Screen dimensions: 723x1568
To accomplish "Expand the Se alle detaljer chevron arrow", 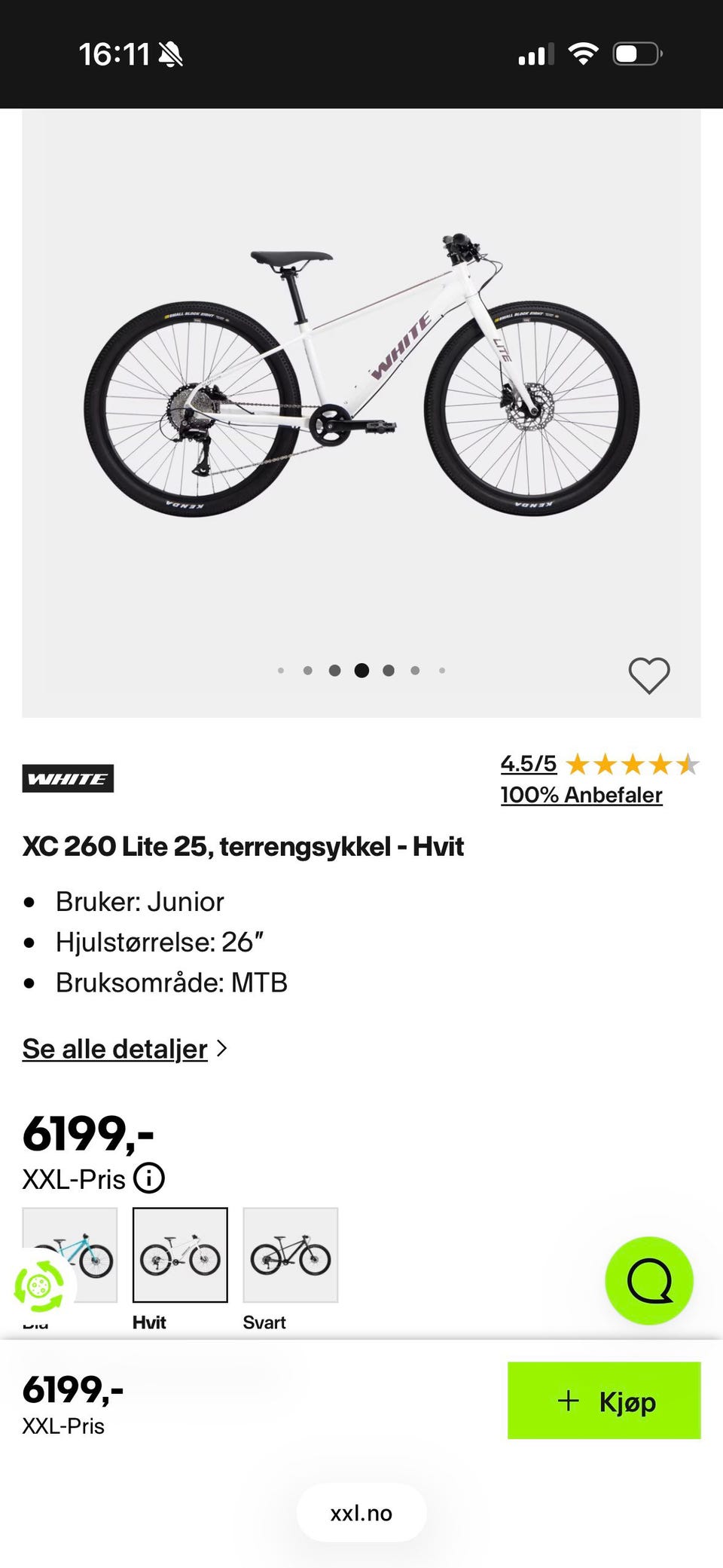I will (x=221, y=1048).
